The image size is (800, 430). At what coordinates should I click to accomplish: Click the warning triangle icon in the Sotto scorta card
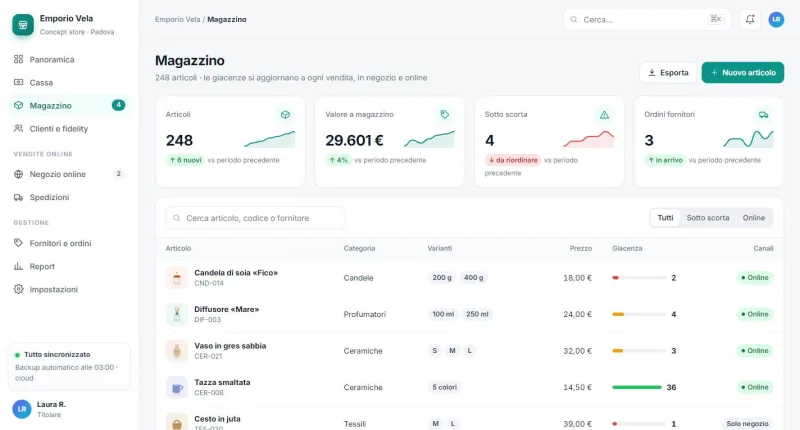(x=604, y=115)
